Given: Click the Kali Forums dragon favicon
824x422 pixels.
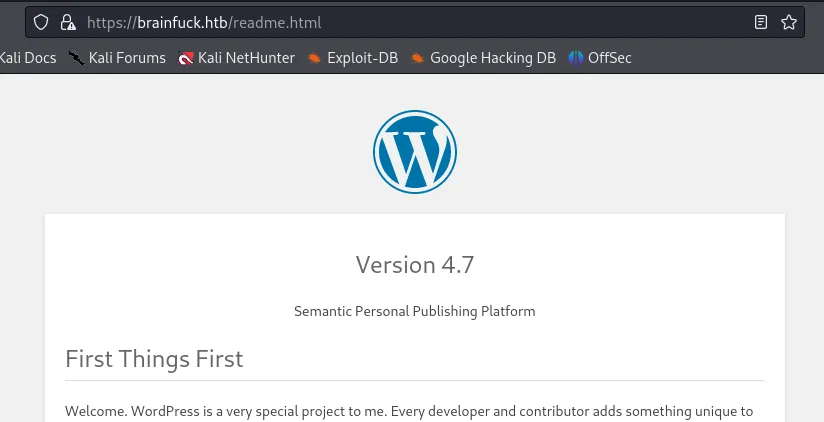Looking at the screenshot, I should 77,58.
